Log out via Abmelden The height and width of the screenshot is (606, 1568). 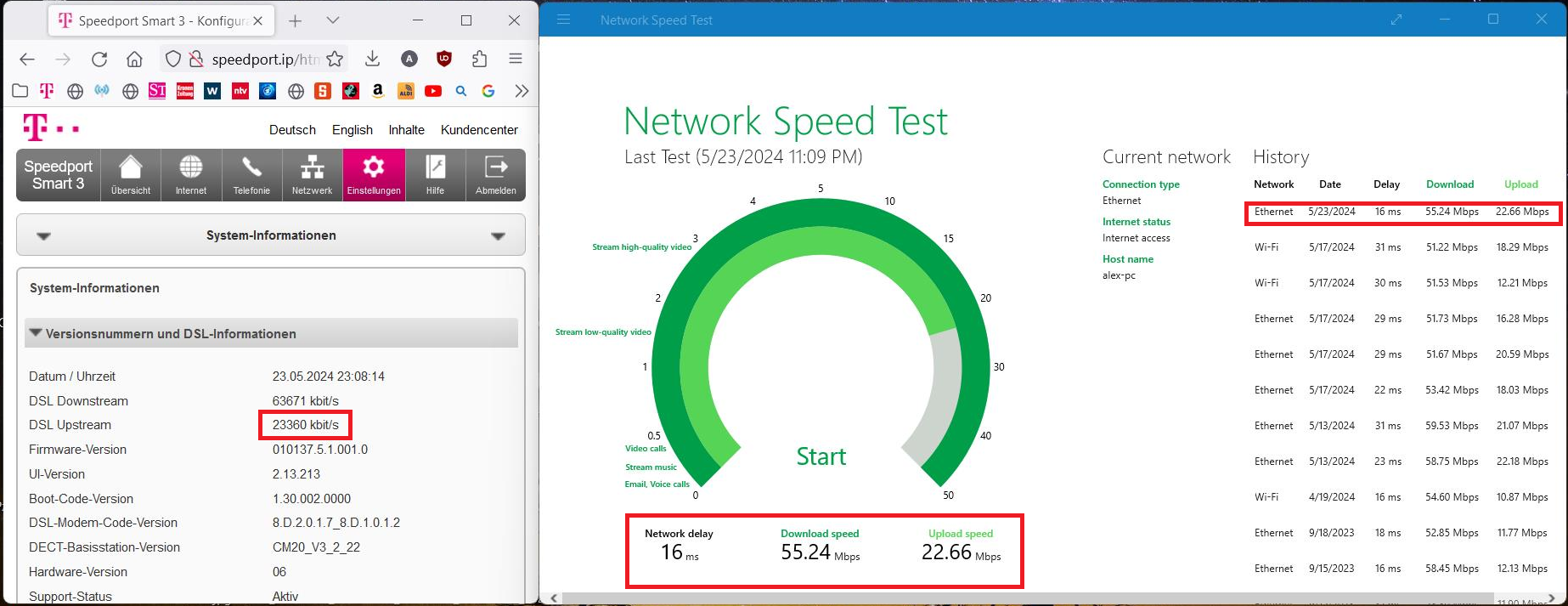coord(496,175)
